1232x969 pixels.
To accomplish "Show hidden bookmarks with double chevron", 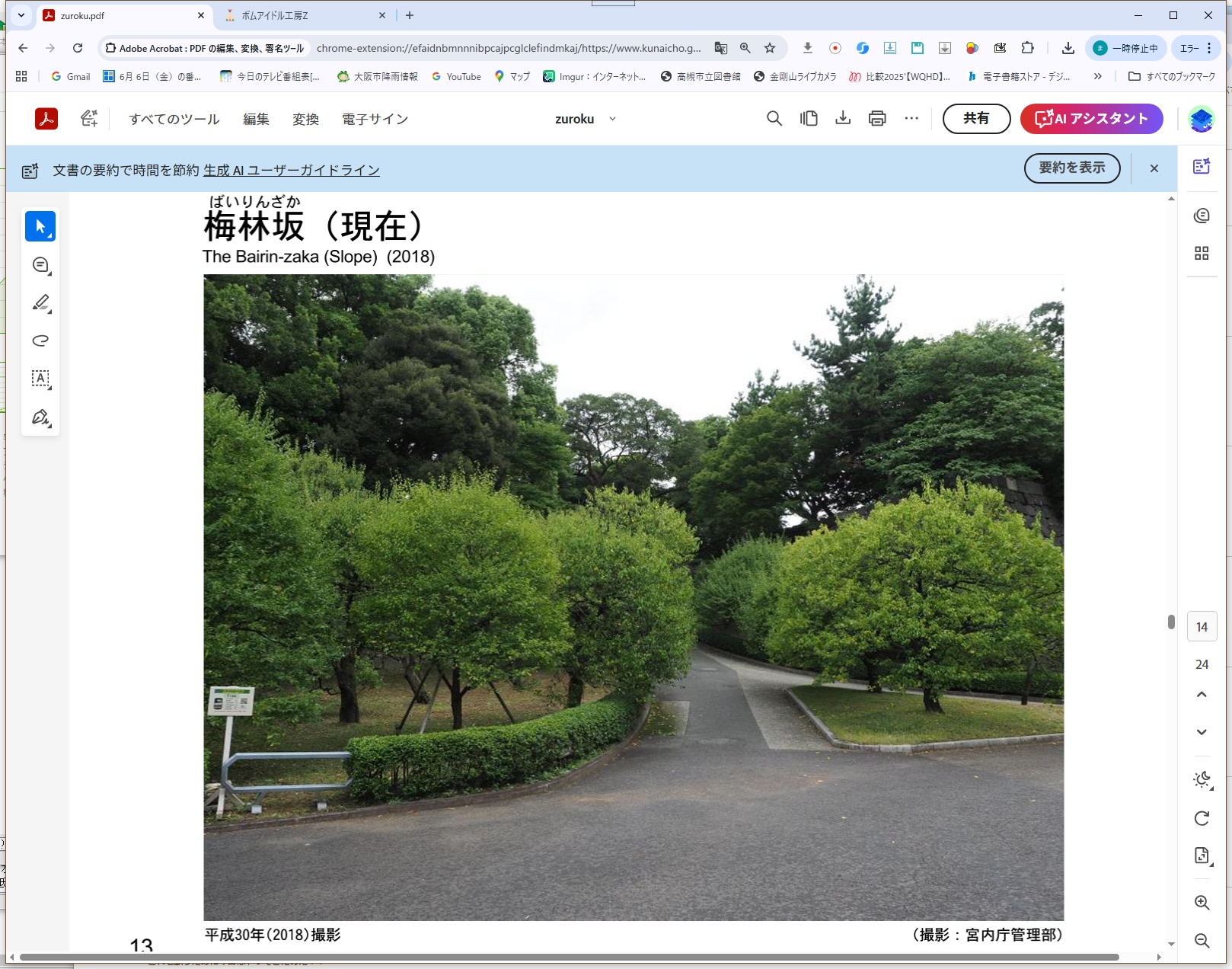I will point(1097,76).
